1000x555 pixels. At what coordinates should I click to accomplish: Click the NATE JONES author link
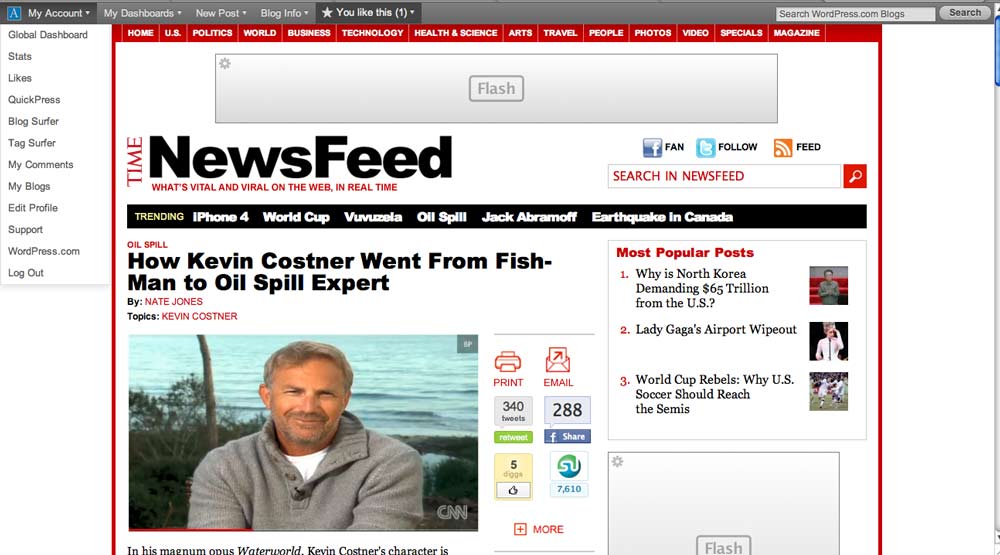pyautogui.click(x=173, y=302)
